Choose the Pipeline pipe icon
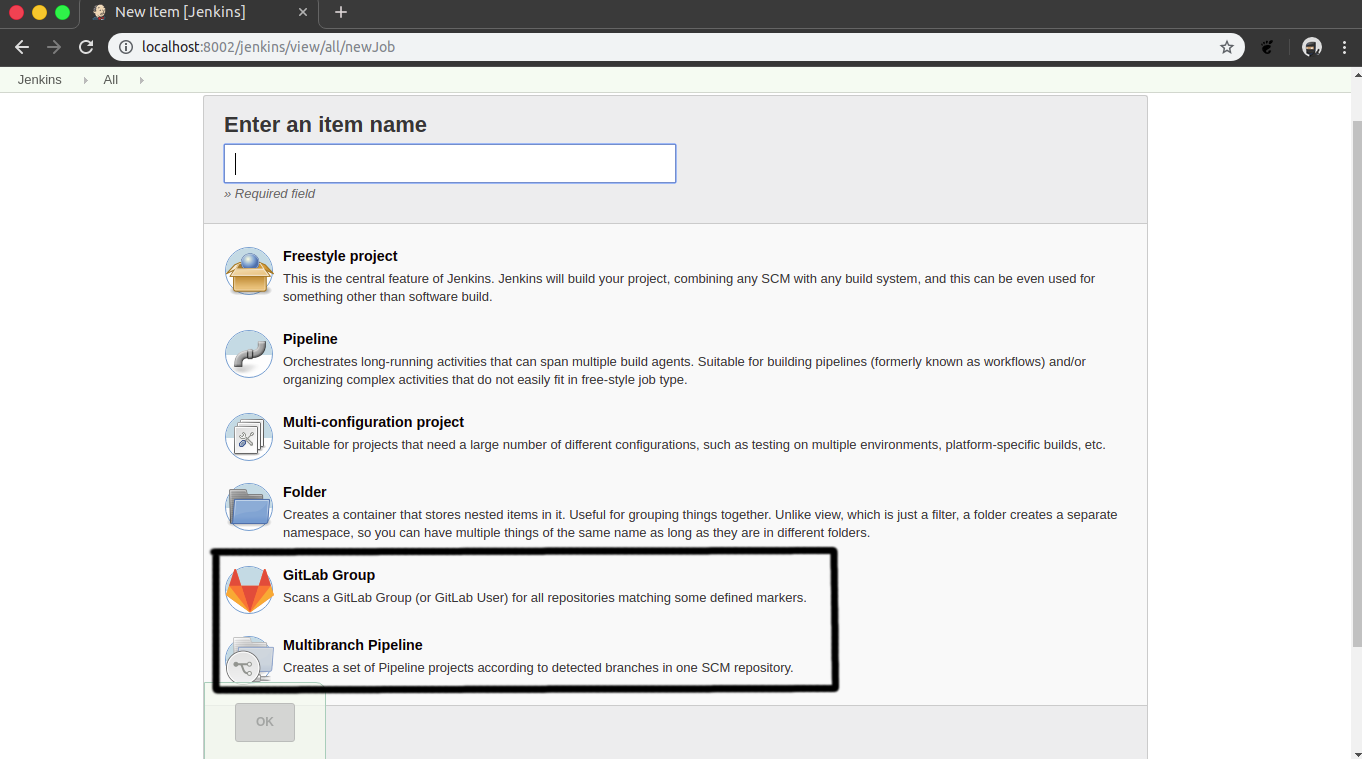 249,354
